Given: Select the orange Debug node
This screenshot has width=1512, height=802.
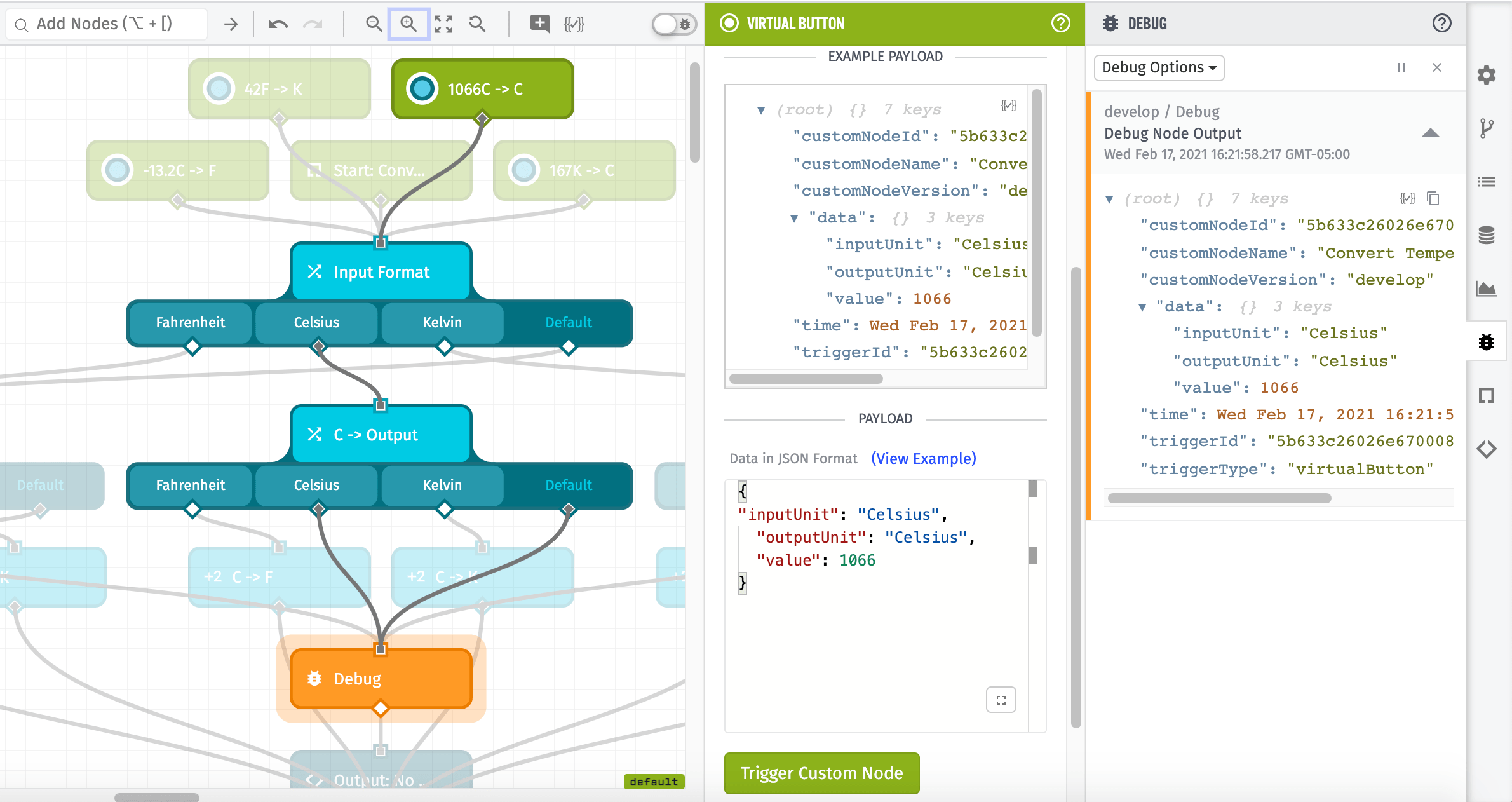Looking at the screenshot, I should click(381, 679).
